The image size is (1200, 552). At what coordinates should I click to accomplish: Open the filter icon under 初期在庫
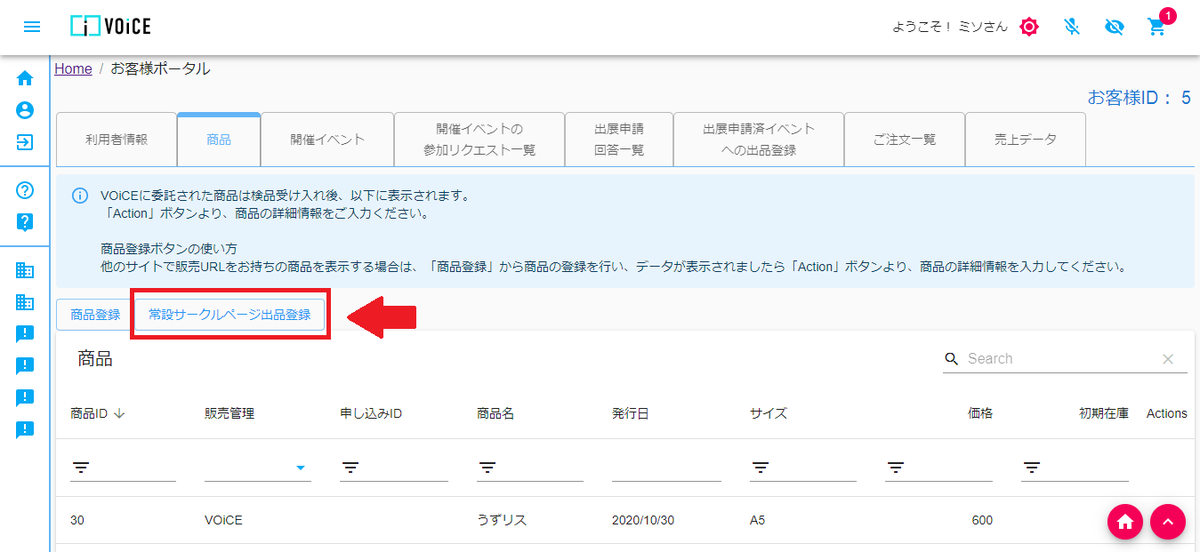[1032, 468]
